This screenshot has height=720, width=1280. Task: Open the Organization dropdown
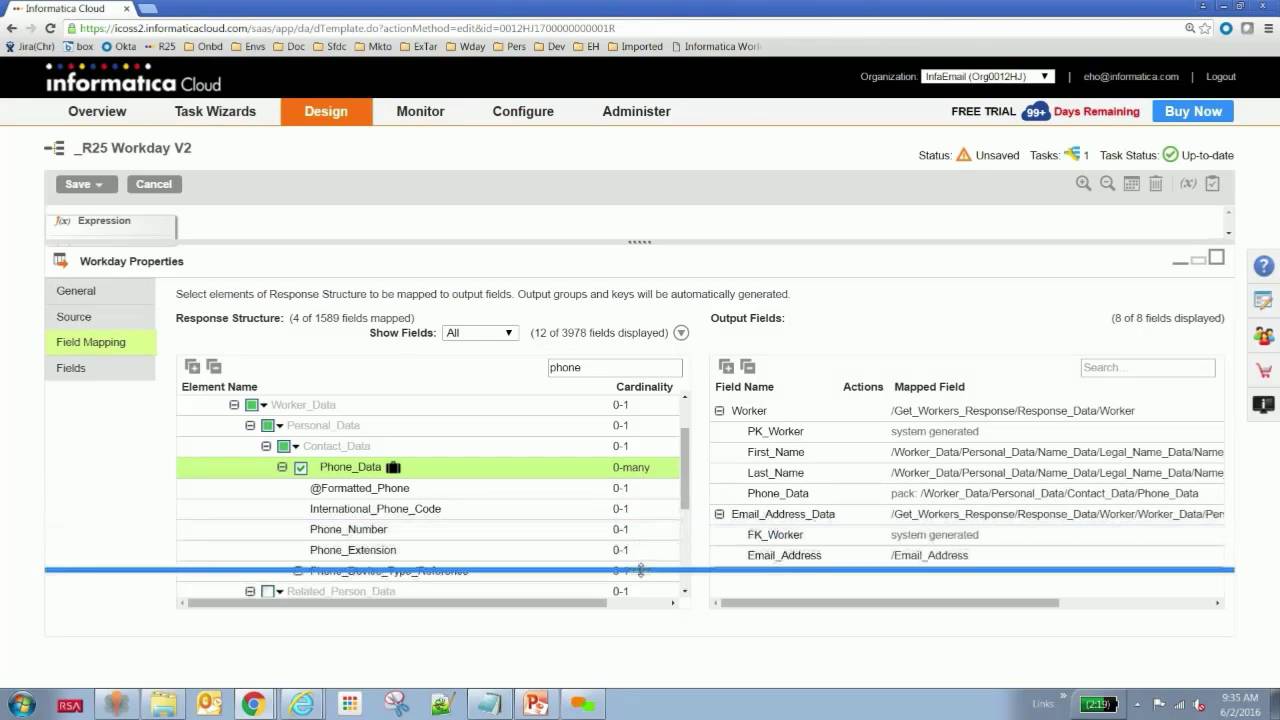(987, 76)
